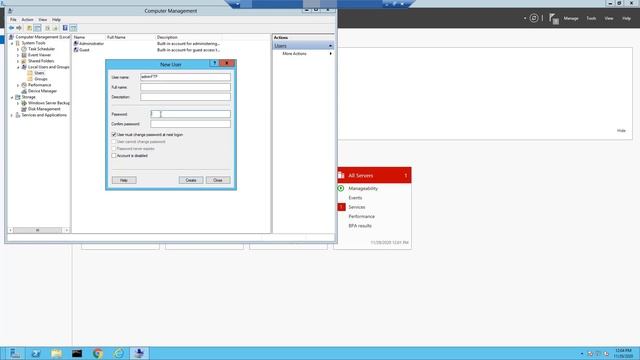The height and width of the screenshot is (360, 640).
Task: Go forward with the toolbar Forward arrow
Action: 19,28
